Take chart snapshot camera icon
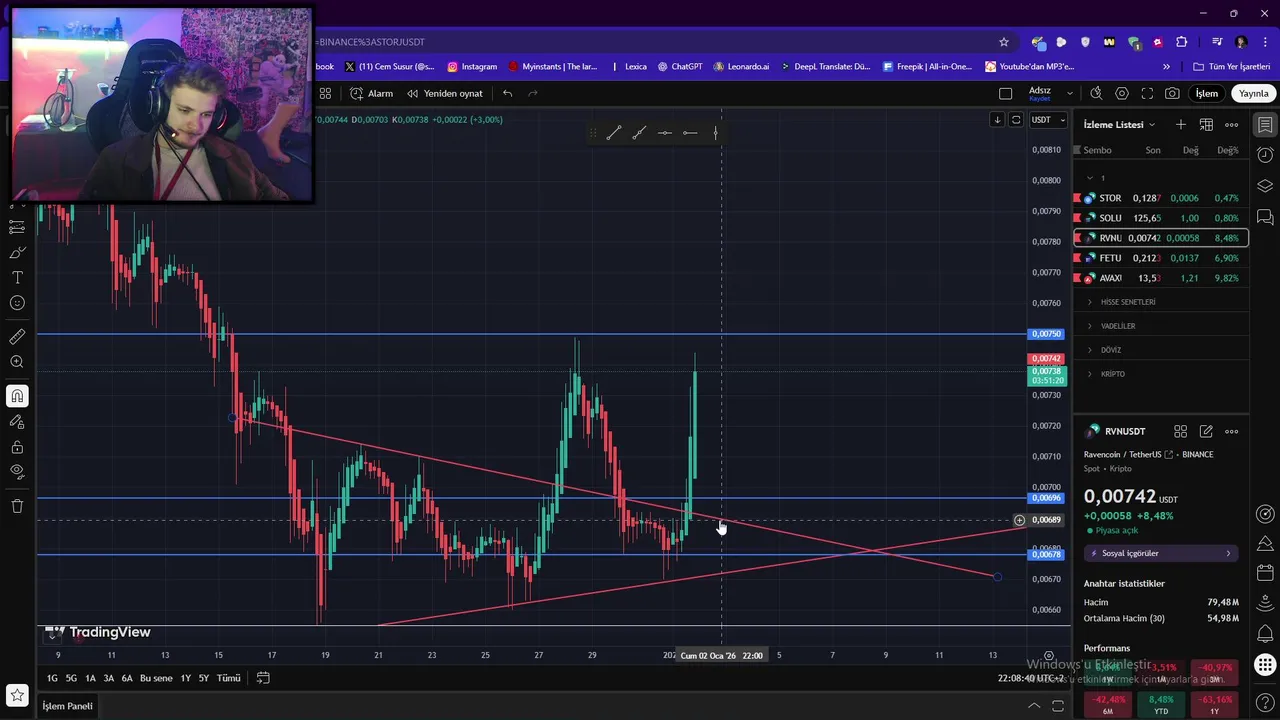The height and width of the screenshot is (720, 1280). (1172, 93)
